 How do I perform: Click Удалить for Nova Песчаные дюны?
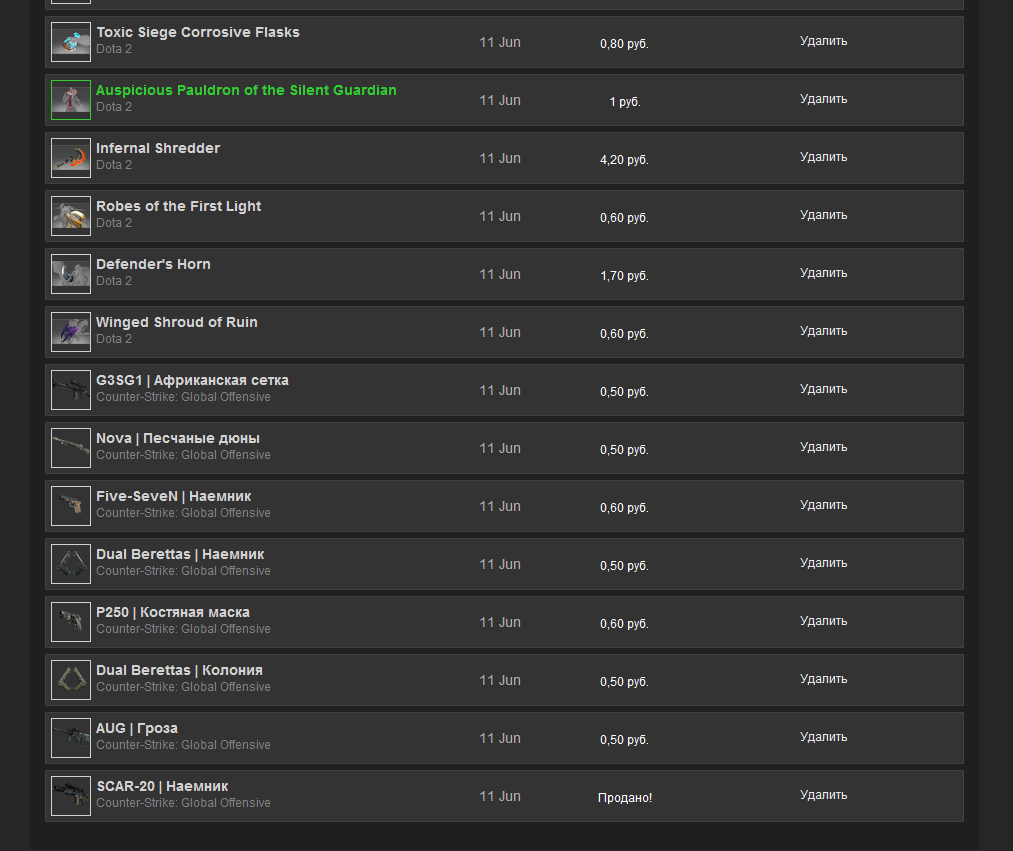(823, 447)
